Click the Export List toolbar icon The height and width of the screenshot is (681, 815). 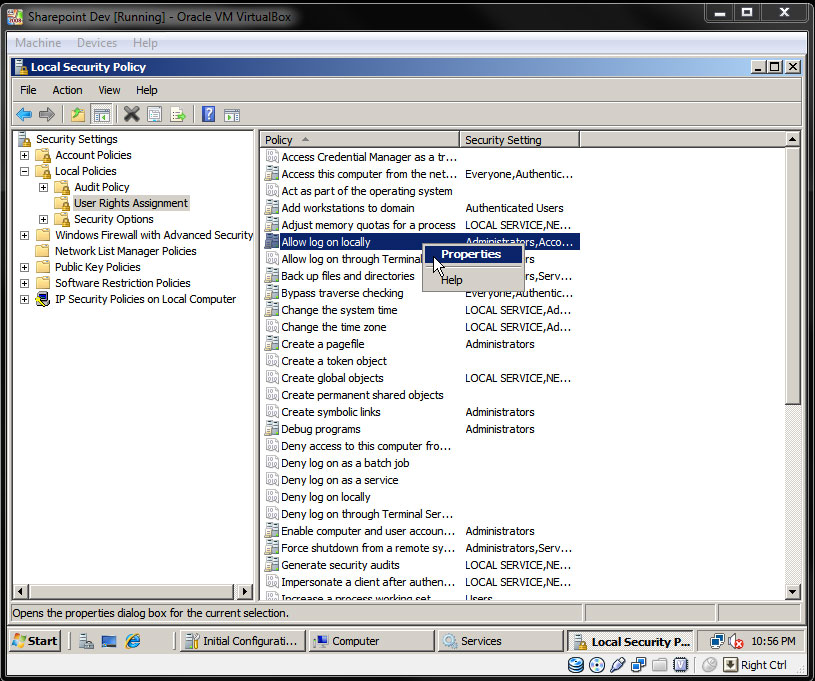point(178,114)
